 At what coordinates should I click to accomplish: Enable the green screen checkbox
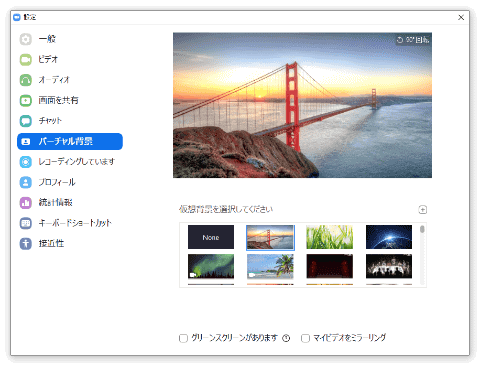click(183, 338)
